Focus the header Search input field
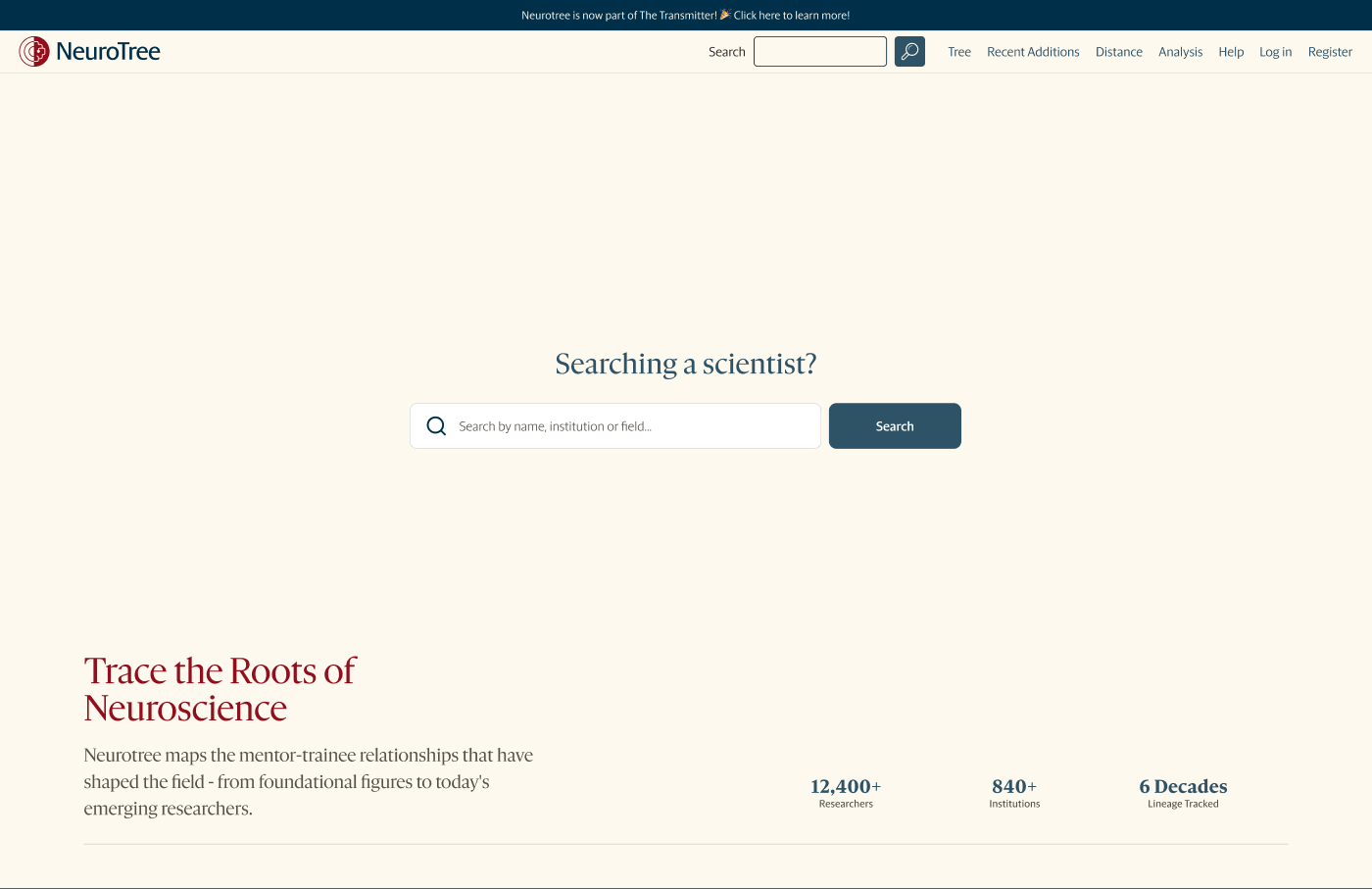The image size is (1372, 889). [820, 51]
